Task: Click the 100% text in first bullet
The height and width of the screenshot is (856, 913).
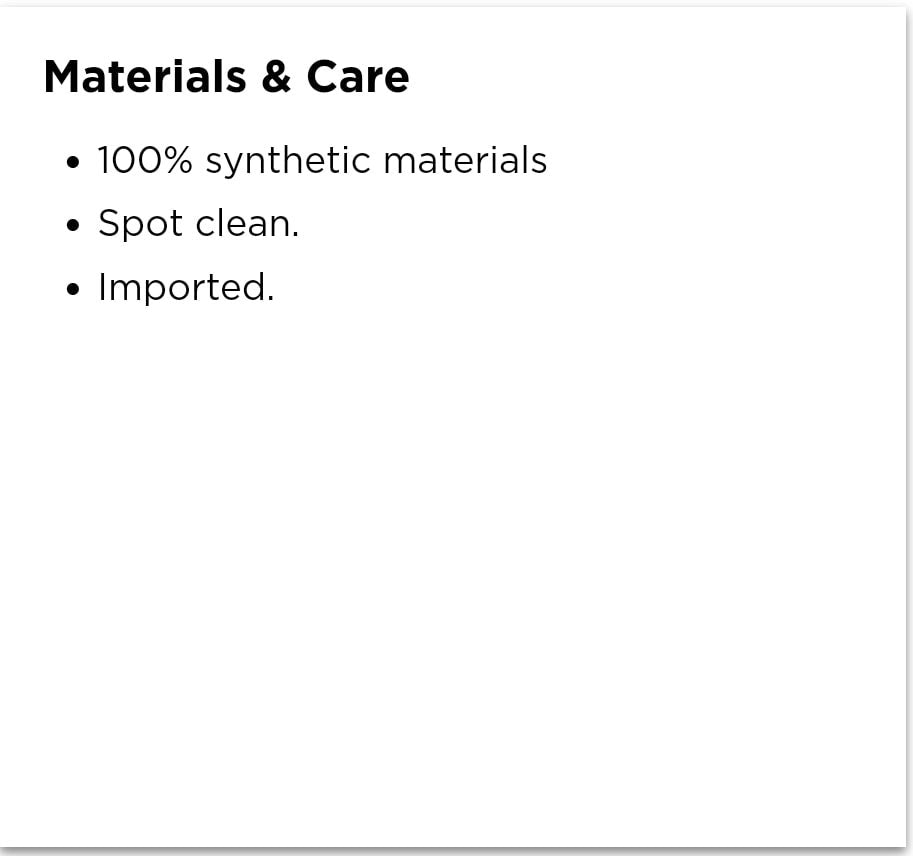Action: click(144, 160)
